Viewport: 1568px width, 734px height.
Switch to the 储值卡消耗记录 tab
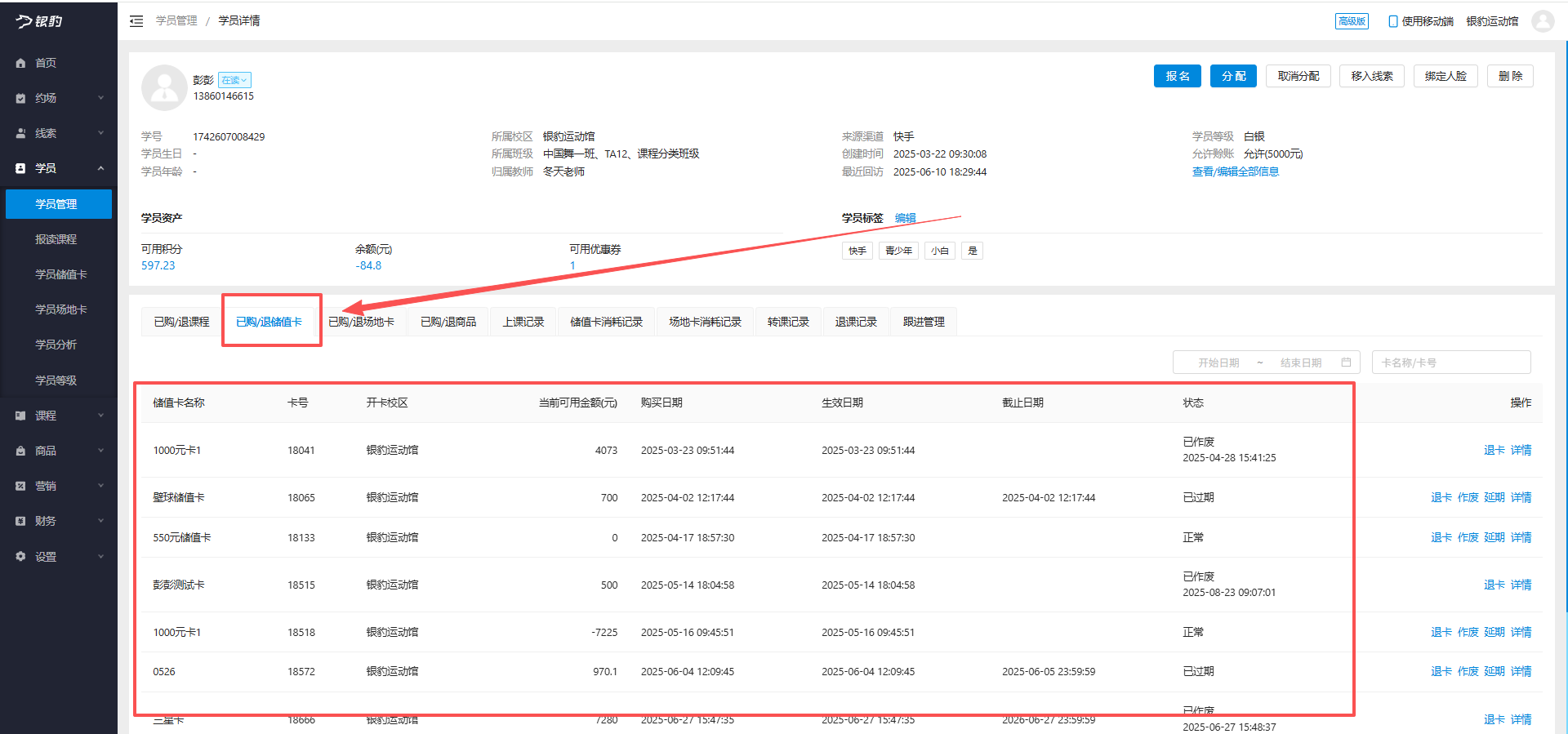[x=606, y=322]
